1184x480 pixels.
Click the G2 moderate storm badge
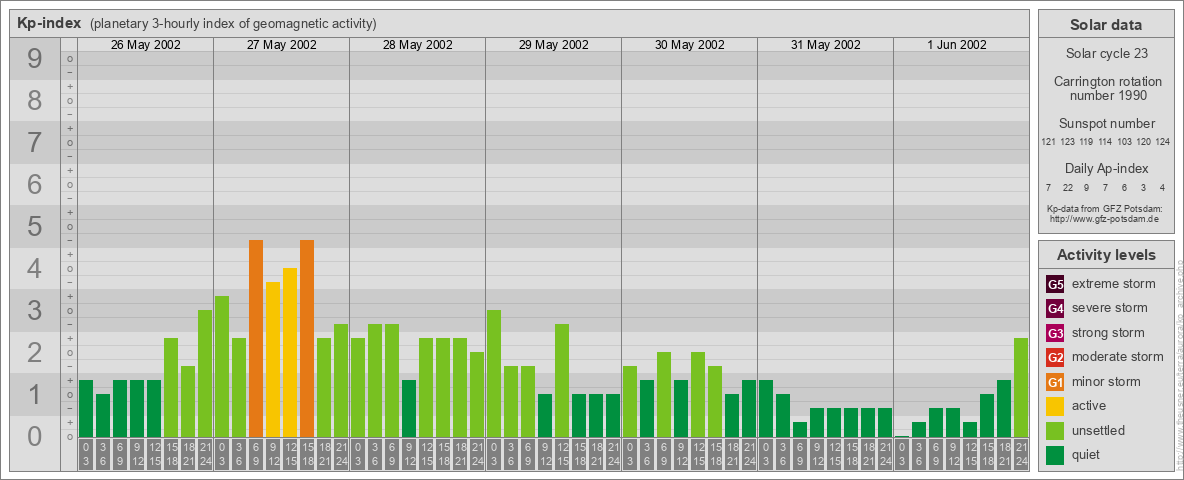1055,357
